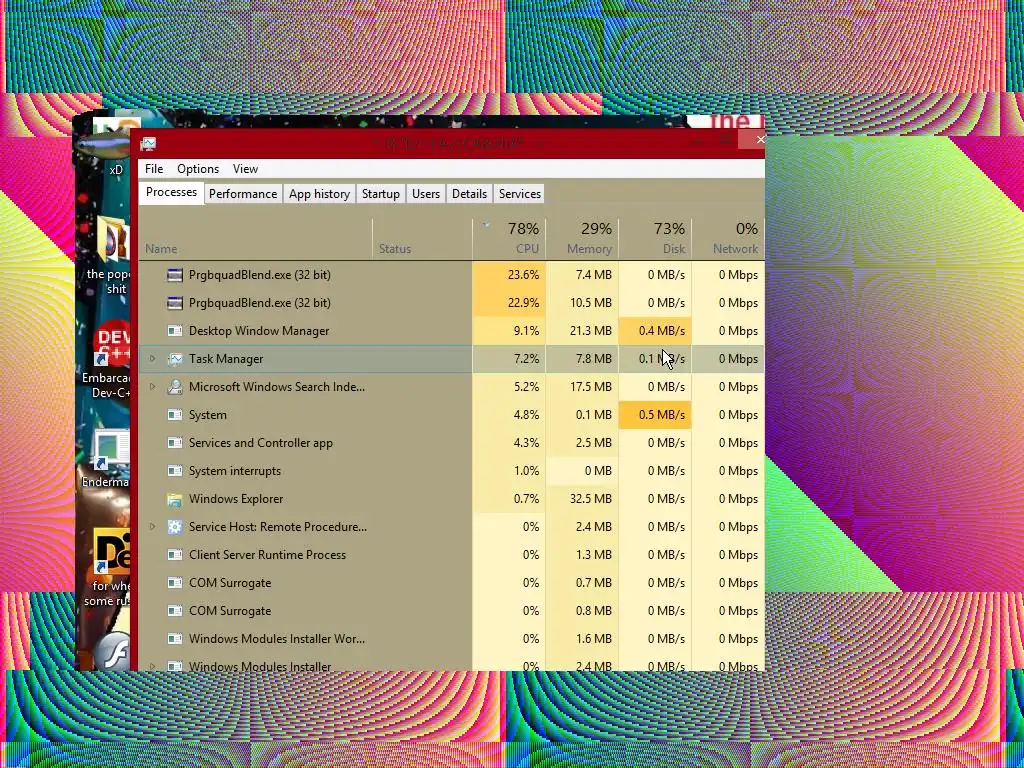Viewport: 1024px width, 768px height.
Task: Sort processes by Disk column header
Action: coord(655,239)
